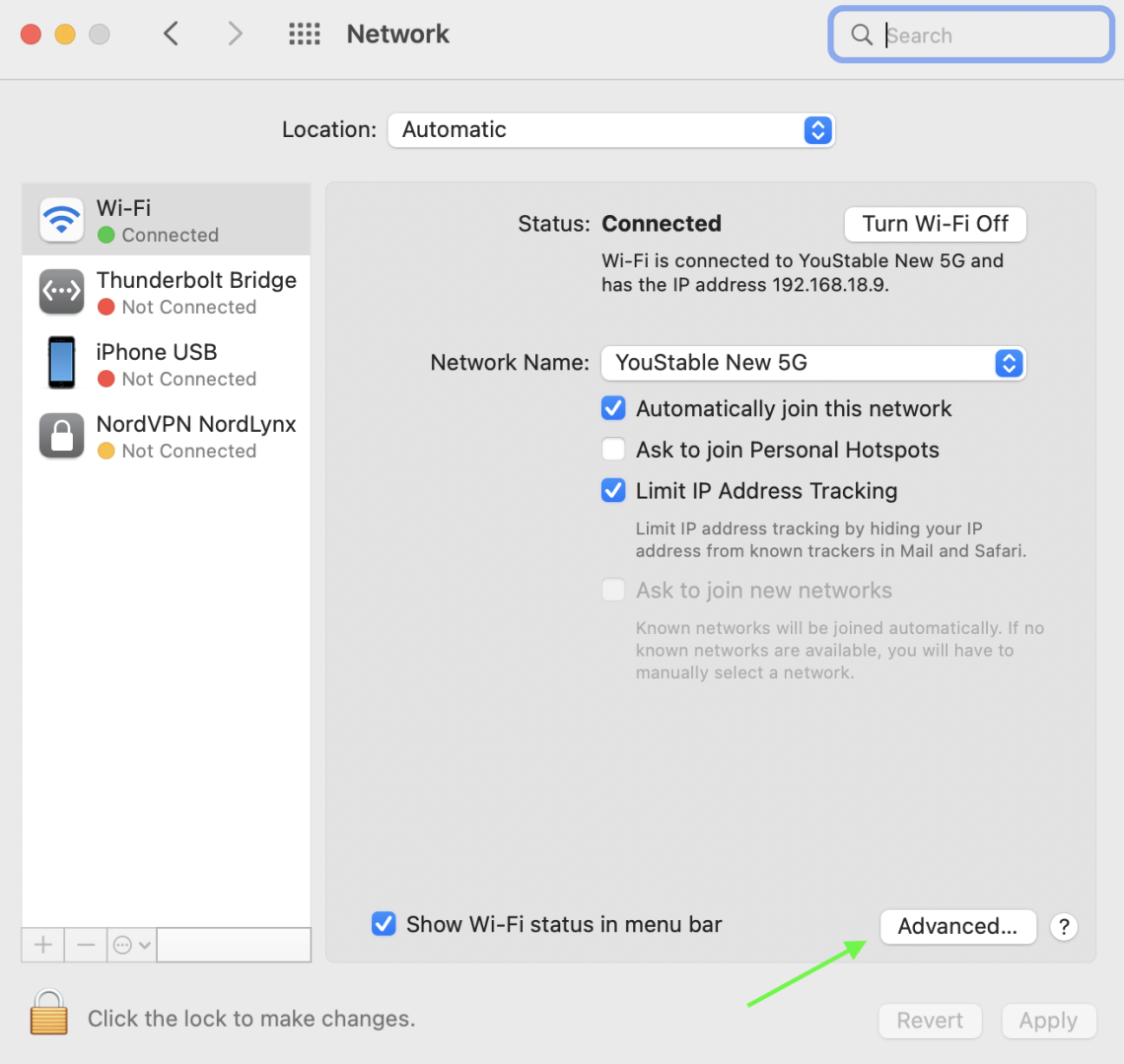Click the Wi-Fi connected status description text
Screen dimensions: 1124x1064
[x=803, y=272]
